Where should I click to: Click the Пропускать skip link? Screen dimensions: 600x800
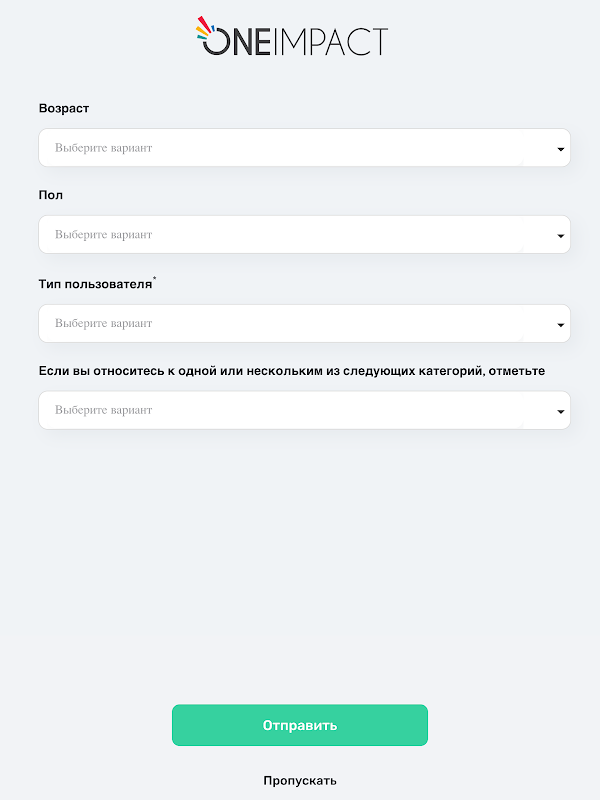click(300, 781)
